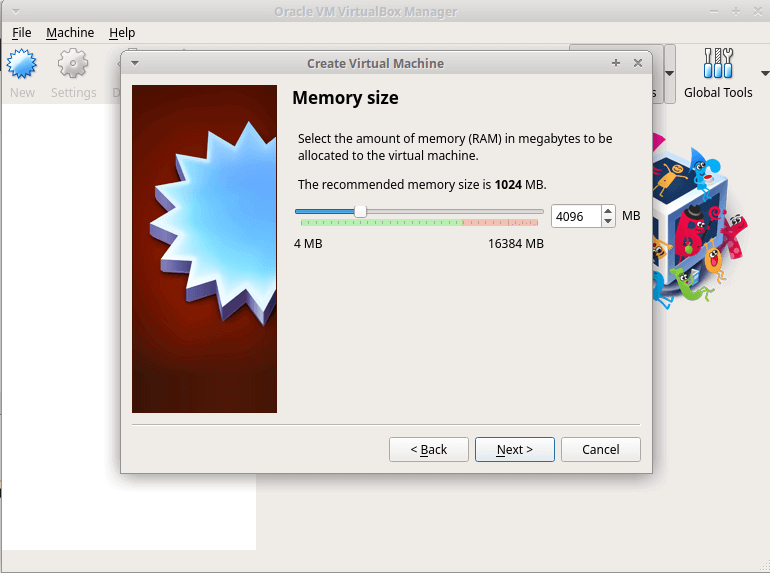Click the Memory size heading
Image resolution: width=770 pixels, height=573 pixels.
pos(345,98)
